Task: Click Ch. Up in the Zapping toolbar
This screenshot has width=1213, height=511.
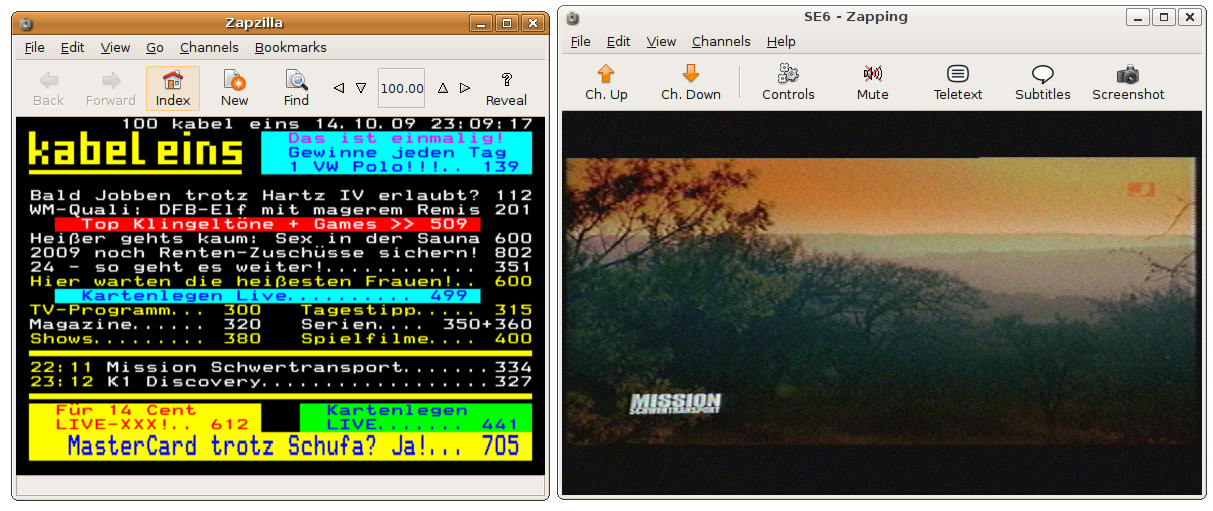Action: (x=606, y=83)
